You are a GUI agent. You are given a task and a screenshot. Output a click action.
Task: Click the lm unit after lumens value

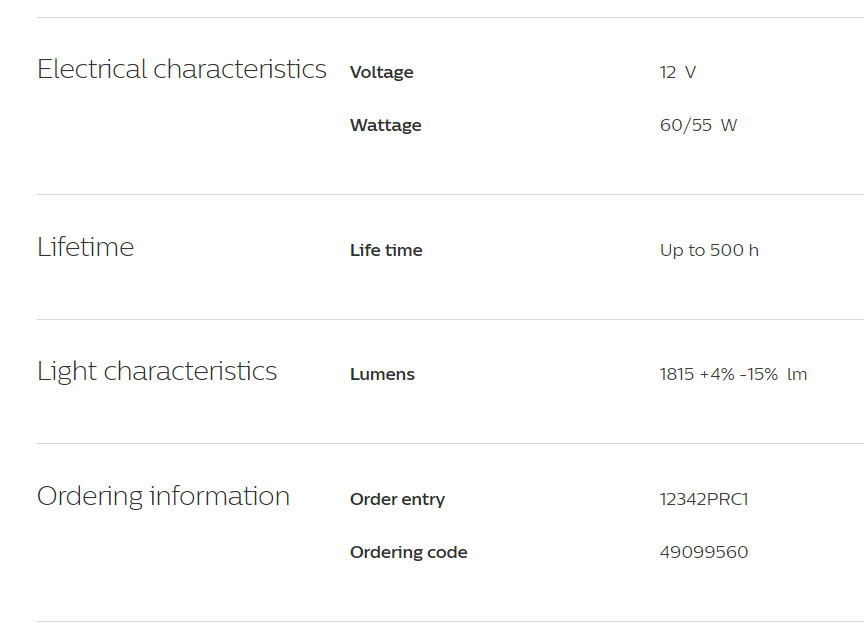pos(797,374)
